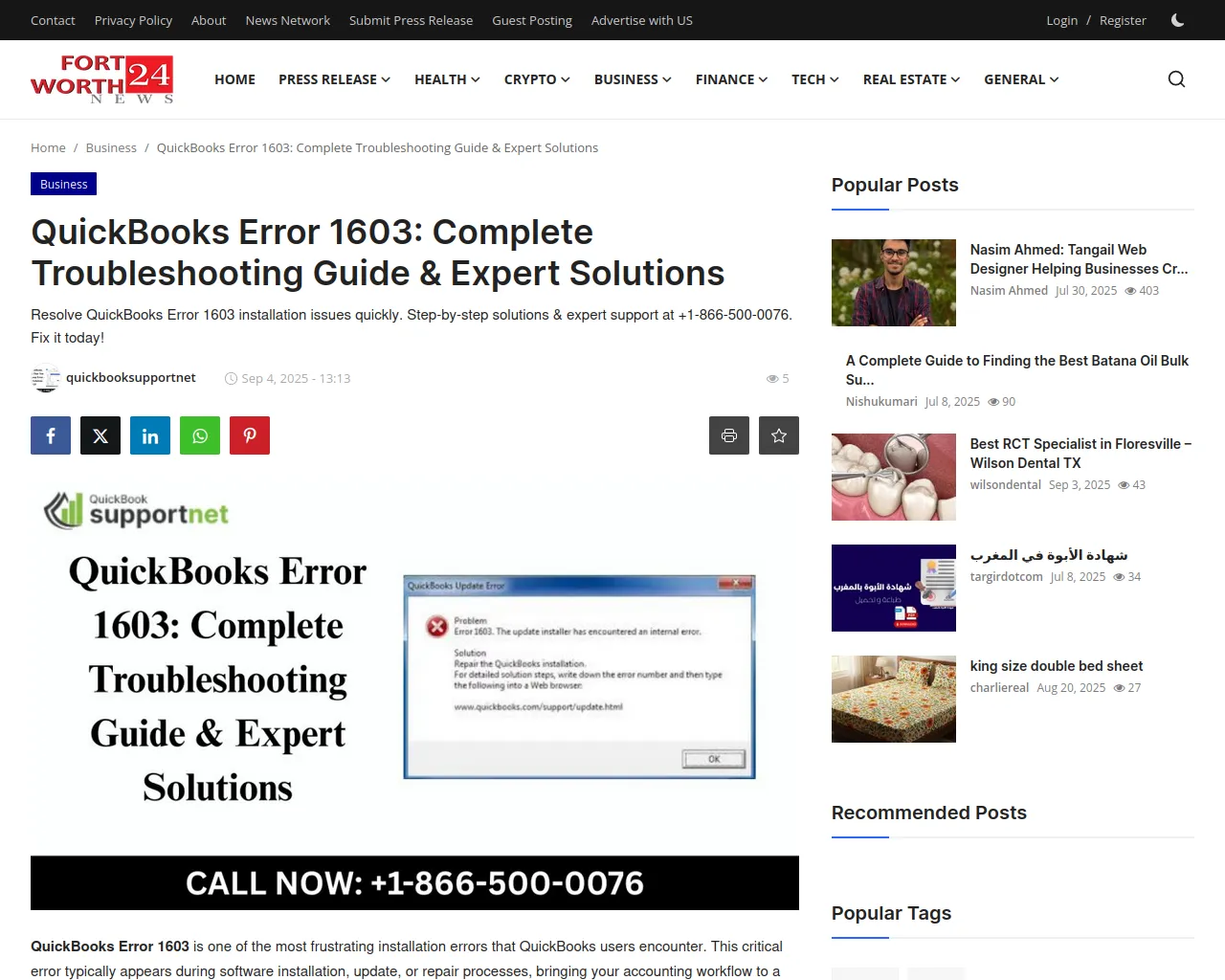Click Popular Posts heading

(895, 185)
